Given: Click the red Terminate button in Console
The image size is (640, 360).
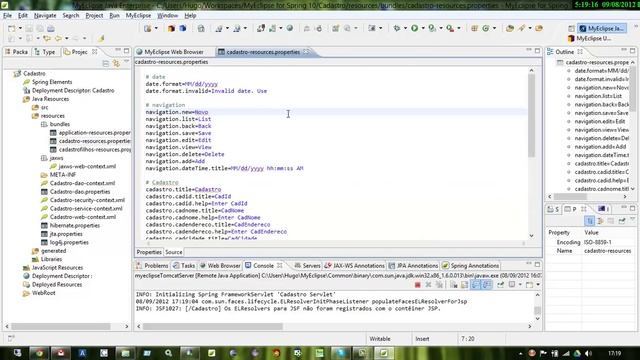Looking at the screenshot, I should (x=417, y=284).
